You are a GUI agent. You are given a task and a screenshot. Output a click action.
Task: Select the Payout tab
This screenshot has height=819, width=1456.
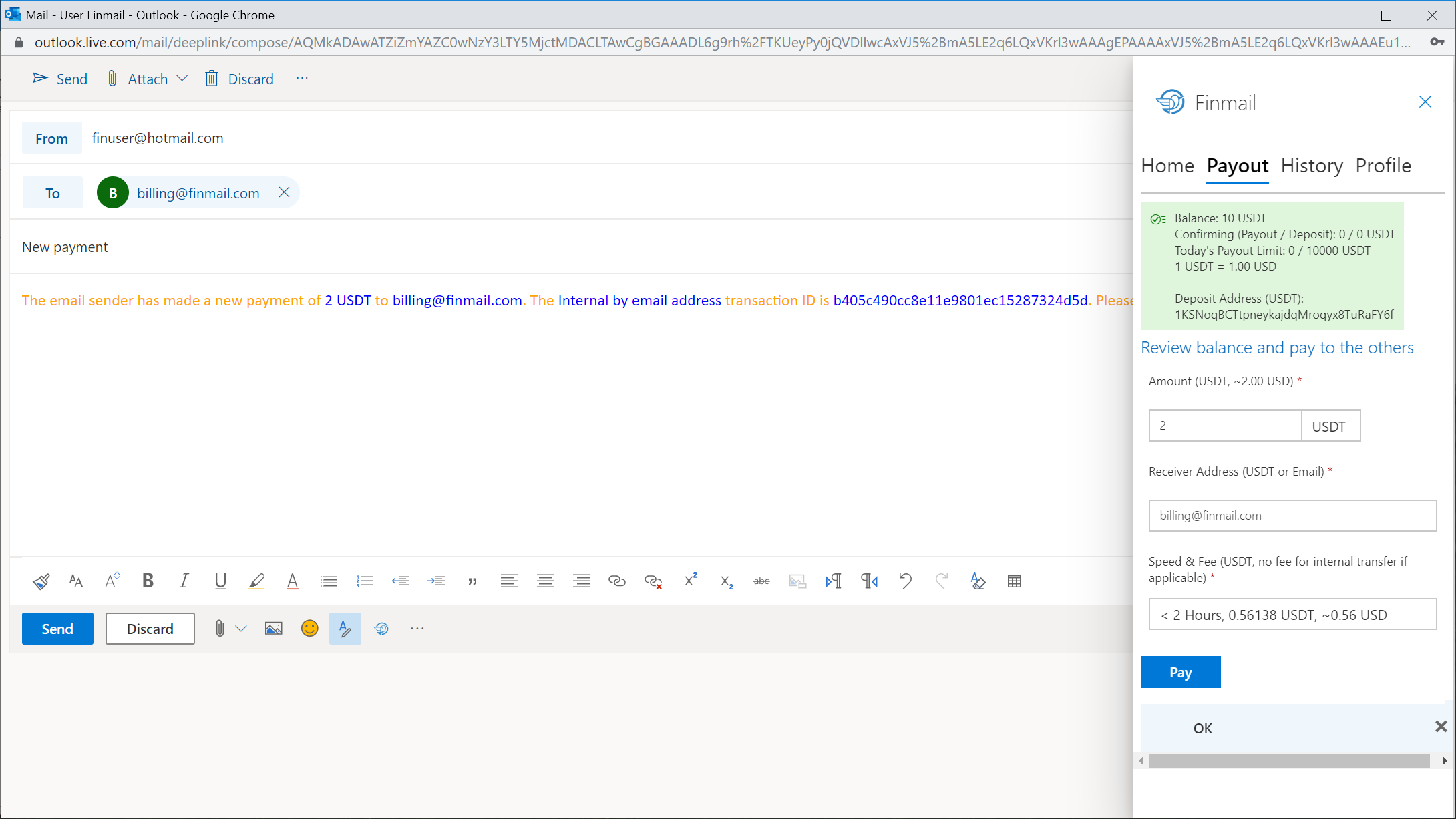(1238, 166)
